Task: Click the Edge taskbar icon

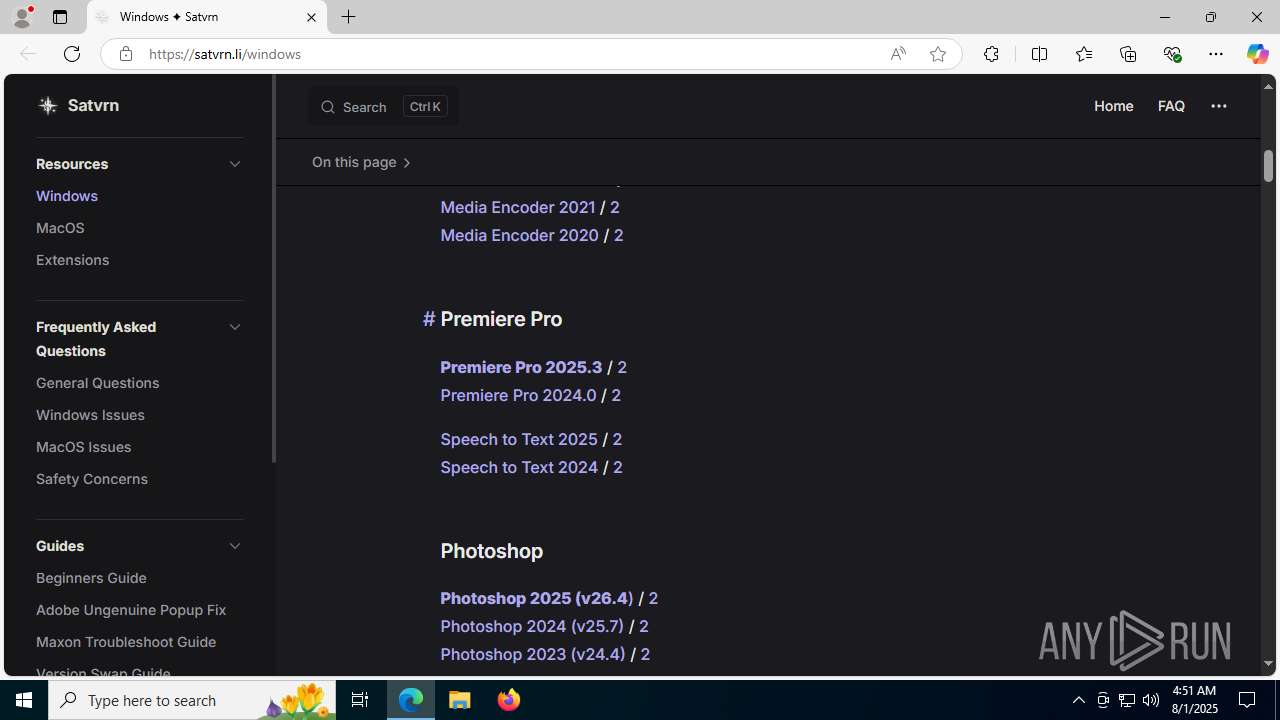Action: pyautogui.click(x=411, y=700)
